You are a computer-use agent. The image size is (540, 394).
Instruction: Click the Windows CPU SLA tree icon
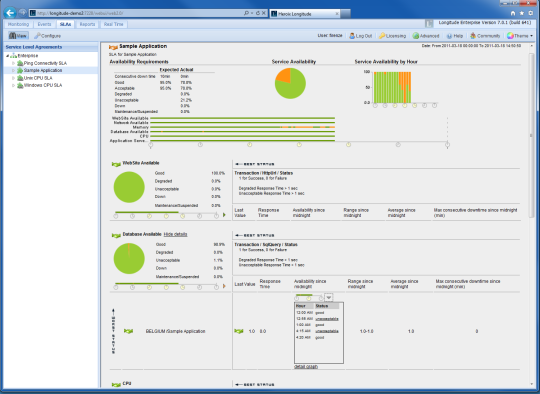20,85
